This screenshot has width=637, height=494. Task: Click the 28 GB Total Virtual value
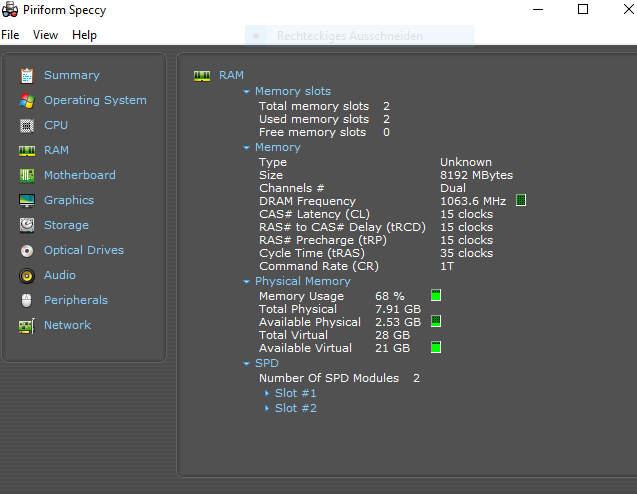pos(393,335)
